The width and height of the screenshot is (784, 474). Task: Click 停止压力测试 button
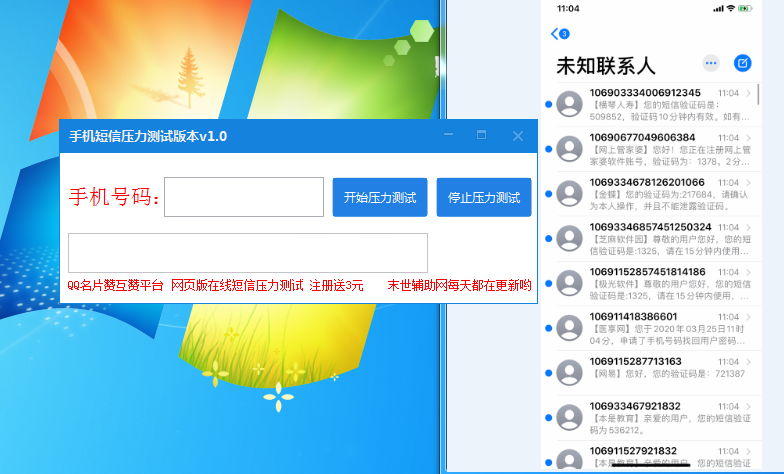tap(484, 198)
